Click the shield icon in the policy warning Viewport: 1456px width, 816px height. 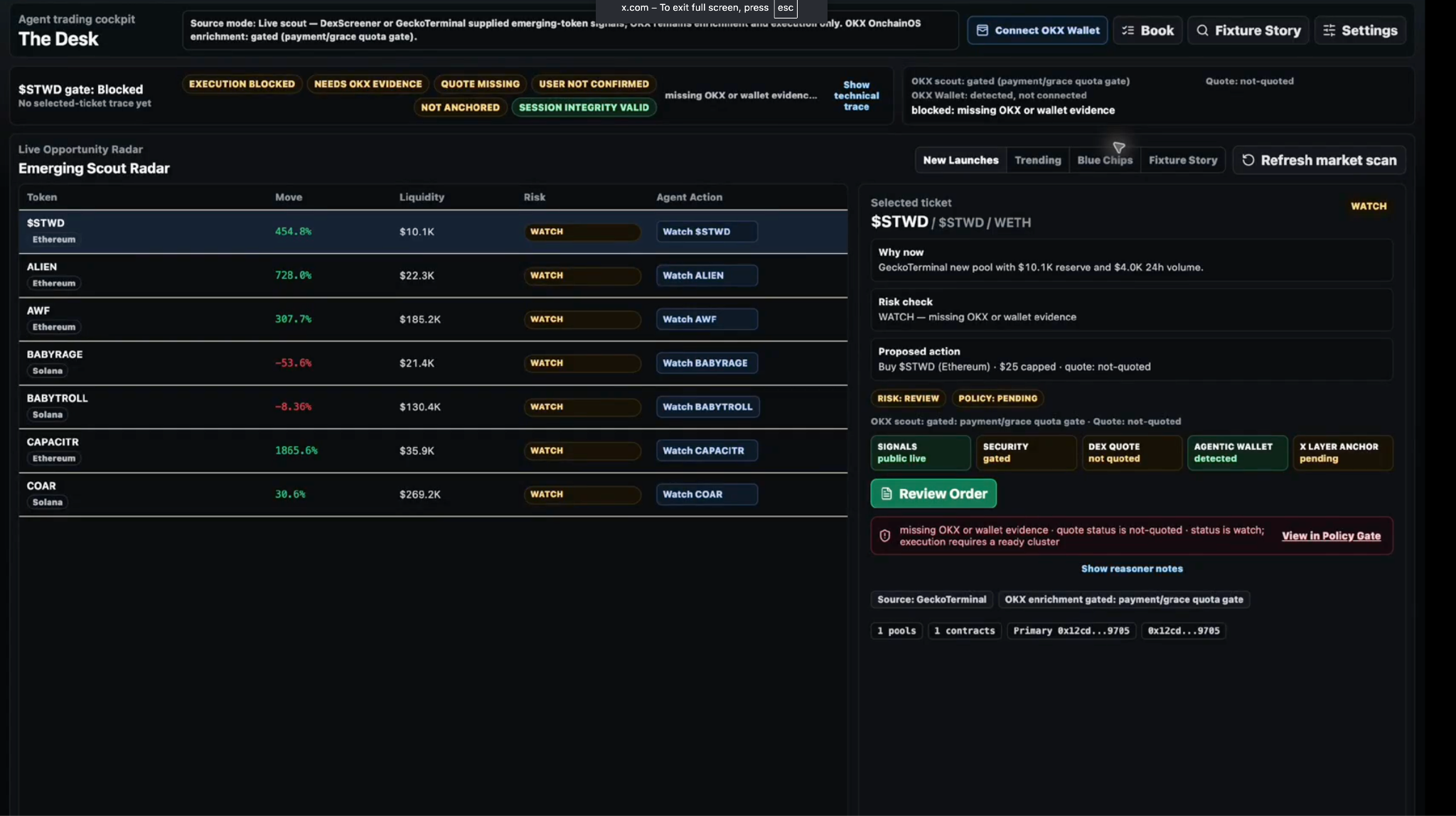pos(885,536)
